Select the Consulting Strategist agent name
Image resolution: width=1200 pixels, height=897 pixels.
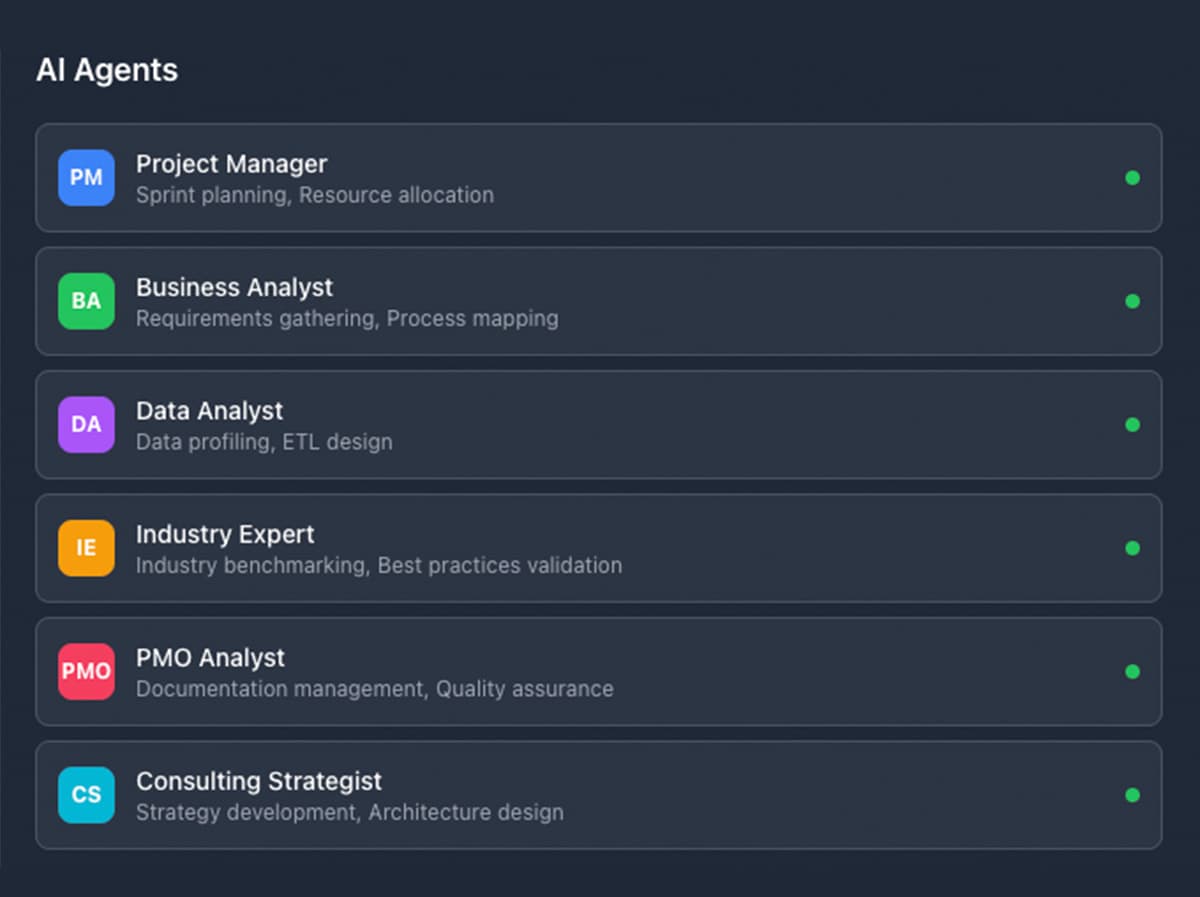click(259, 781)
